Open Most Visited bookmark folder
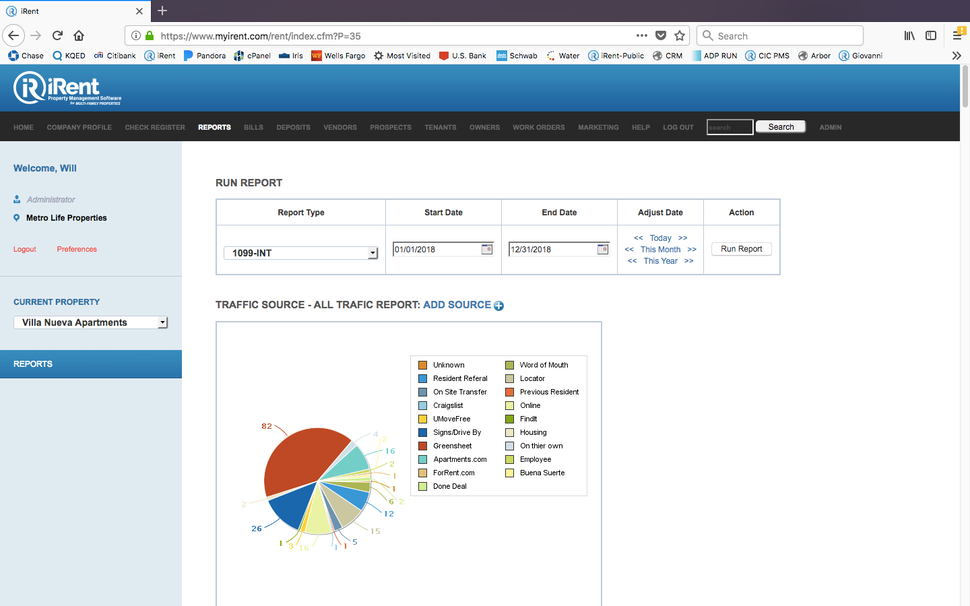Screen dimensions: 970x606 coord(402,56)
